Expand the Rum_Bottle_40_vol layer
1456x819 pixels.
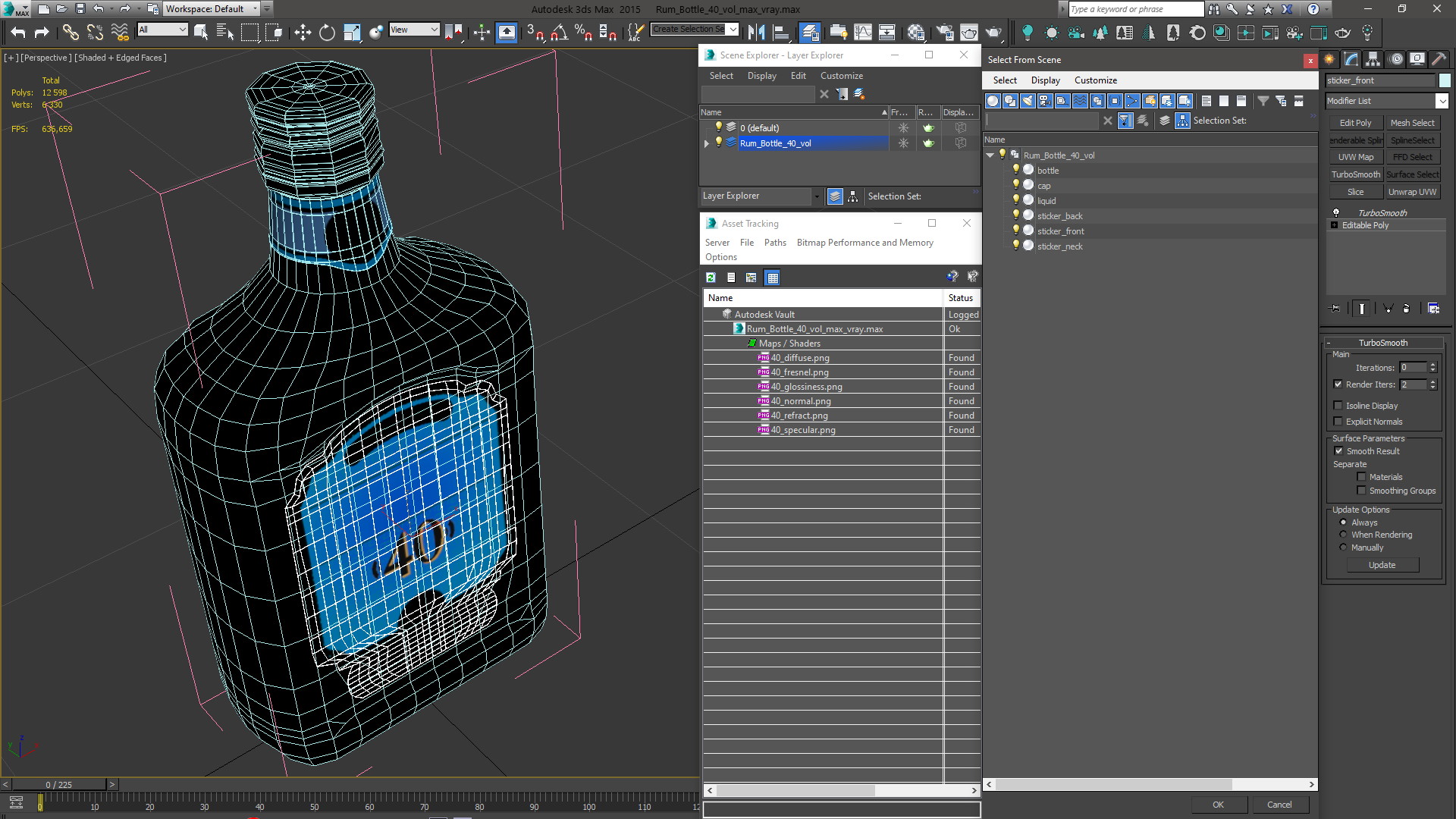click(x=707, y=143)
